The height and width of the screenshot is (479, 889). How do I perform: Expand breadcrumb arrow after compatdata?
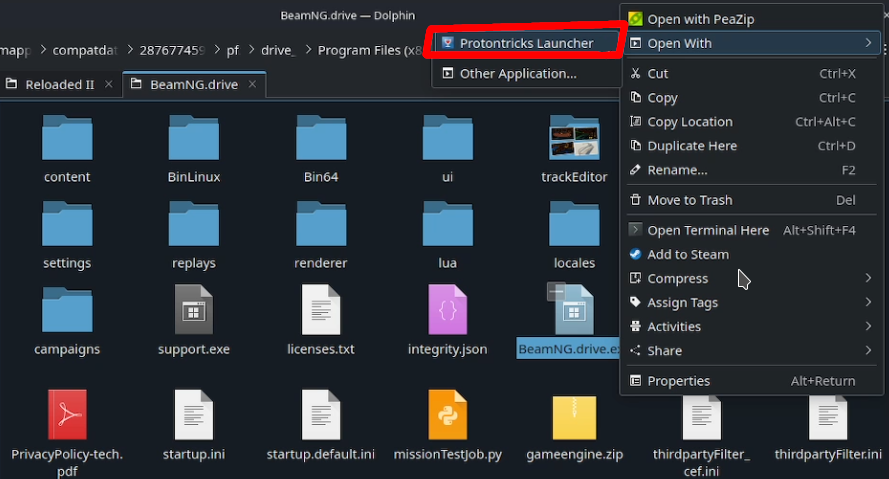coord(130,50)
